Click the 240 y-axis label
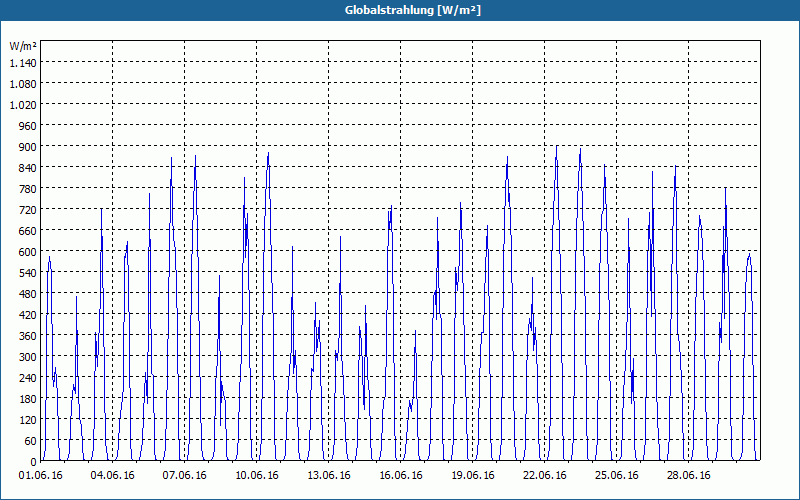 pyautogui.click(x=29, y=378)
